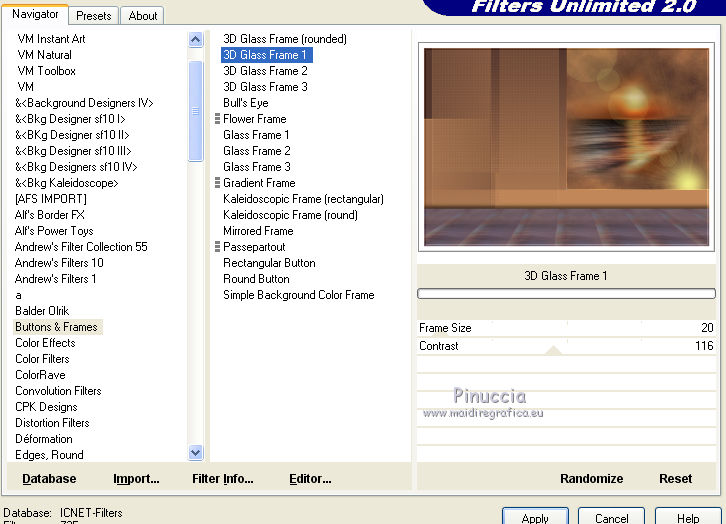Select the VM Toolbox category
Screen dimensions: 726x524
point(46,71)
